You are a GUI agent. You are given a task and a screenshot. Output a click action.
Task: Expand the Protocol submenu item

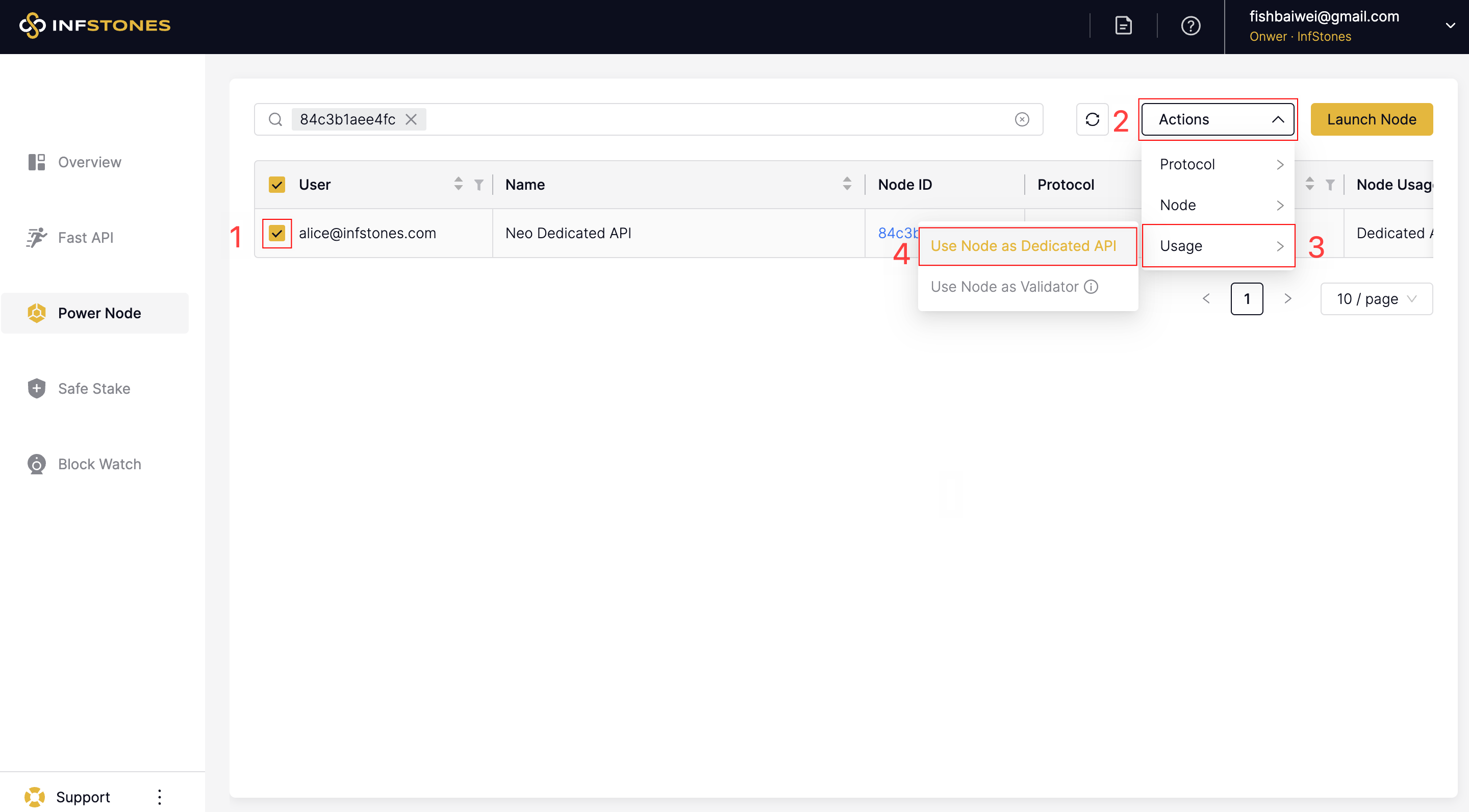tap(1217, 164)
